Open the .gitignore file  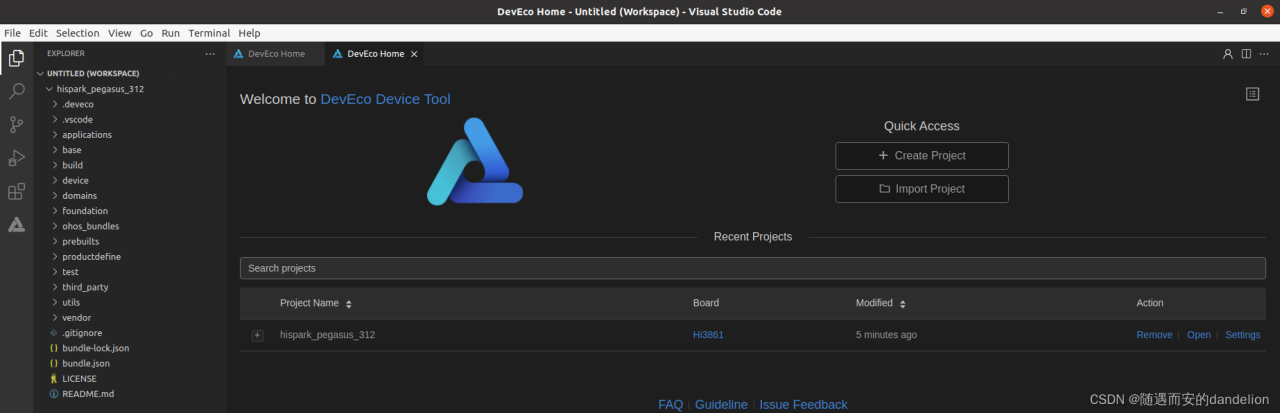[82, 333]
